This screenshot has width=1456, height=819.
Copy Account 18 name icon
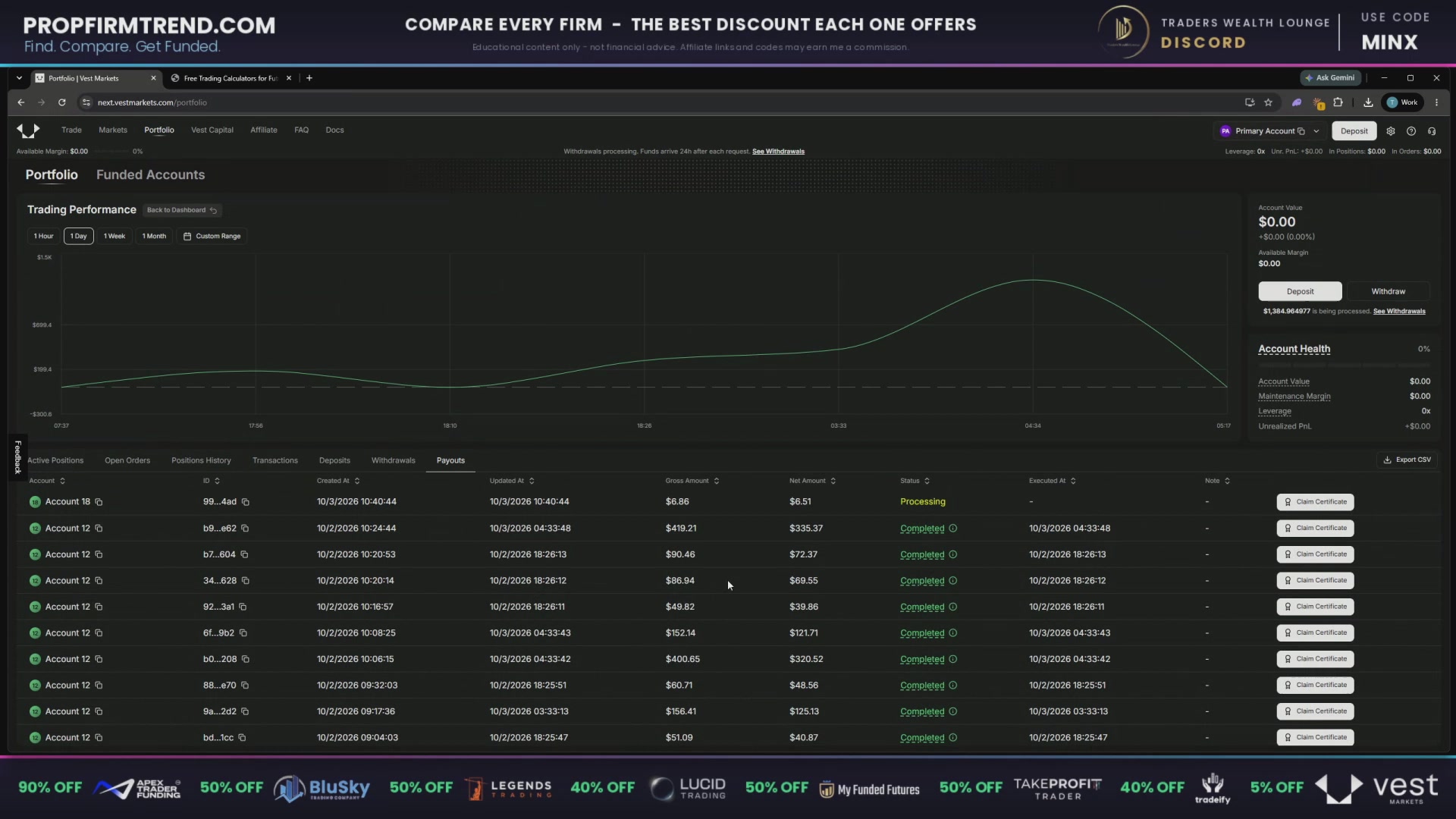pos(99,502)
